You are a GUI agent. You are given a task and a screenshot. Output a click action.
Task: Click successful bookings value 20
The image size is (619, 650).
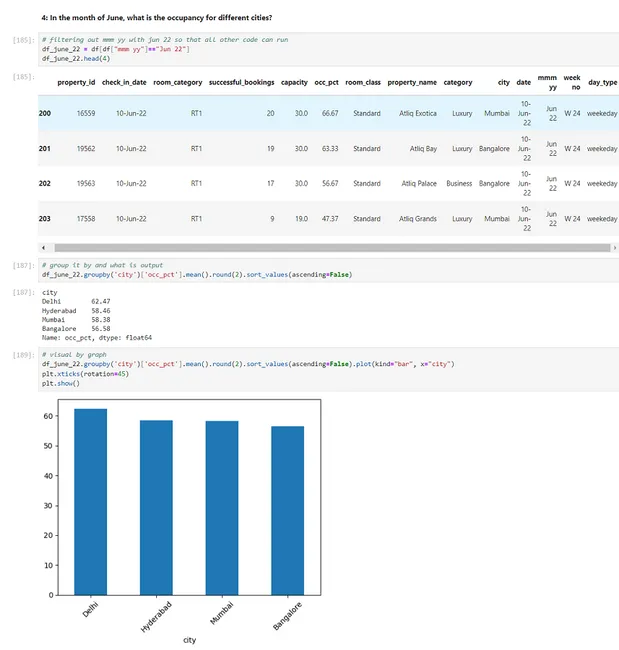(x=270, y=113)
